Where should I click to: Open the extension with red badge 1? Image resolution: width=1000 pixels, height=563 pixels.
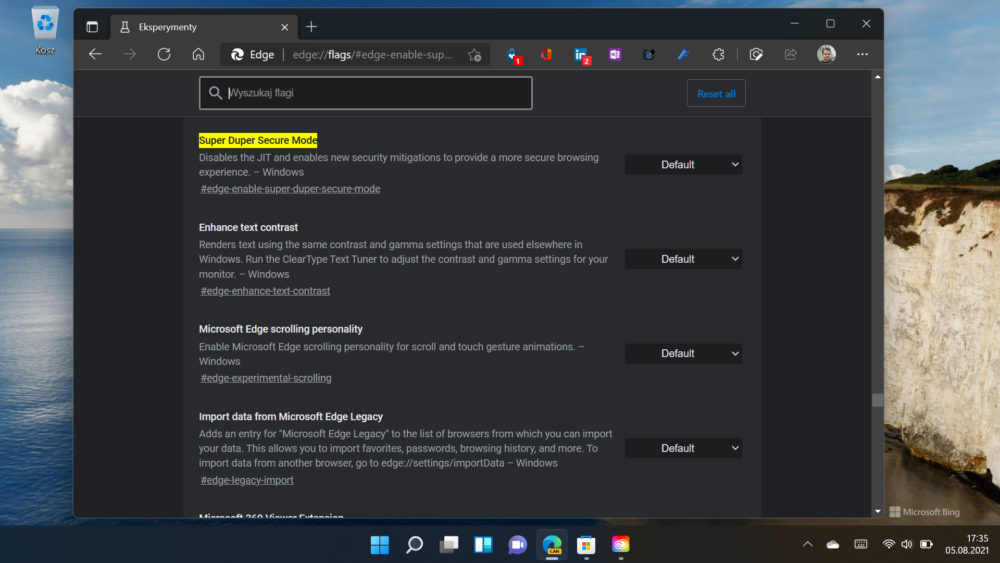513,55
